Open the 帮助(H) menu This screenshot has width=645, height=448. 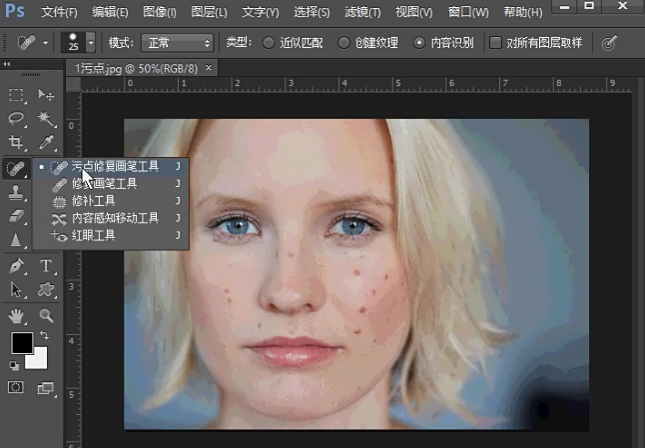[523, 12]
